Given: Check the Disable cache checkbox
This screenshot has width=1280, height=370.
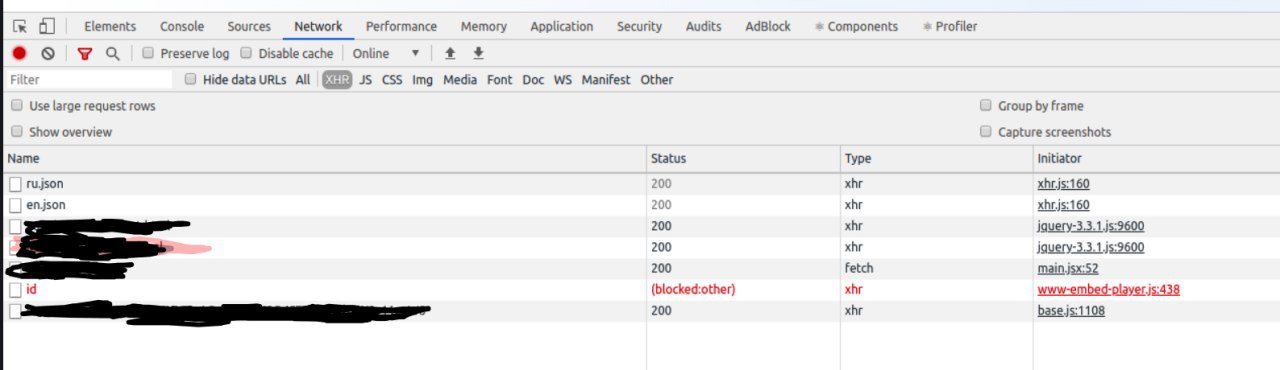Looking at the screenshot, I should pyautogui.click(x=247, y=53).
